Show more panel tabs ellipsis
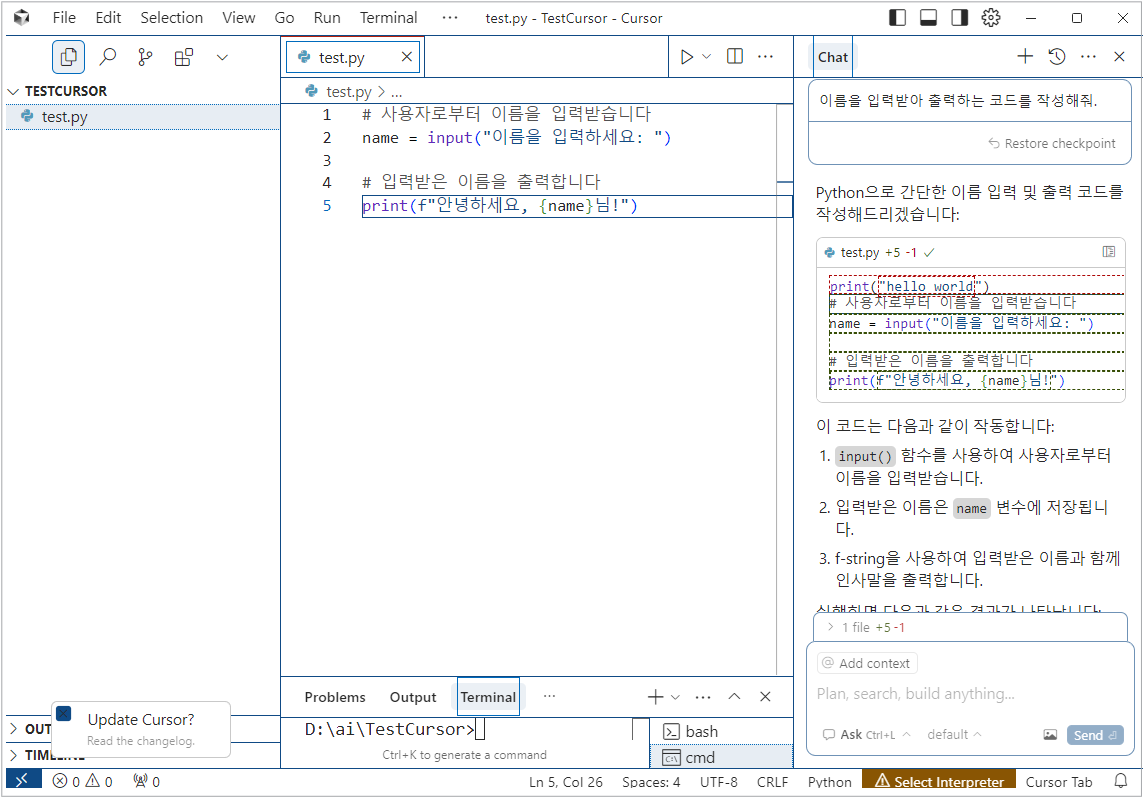 (549, 696)
